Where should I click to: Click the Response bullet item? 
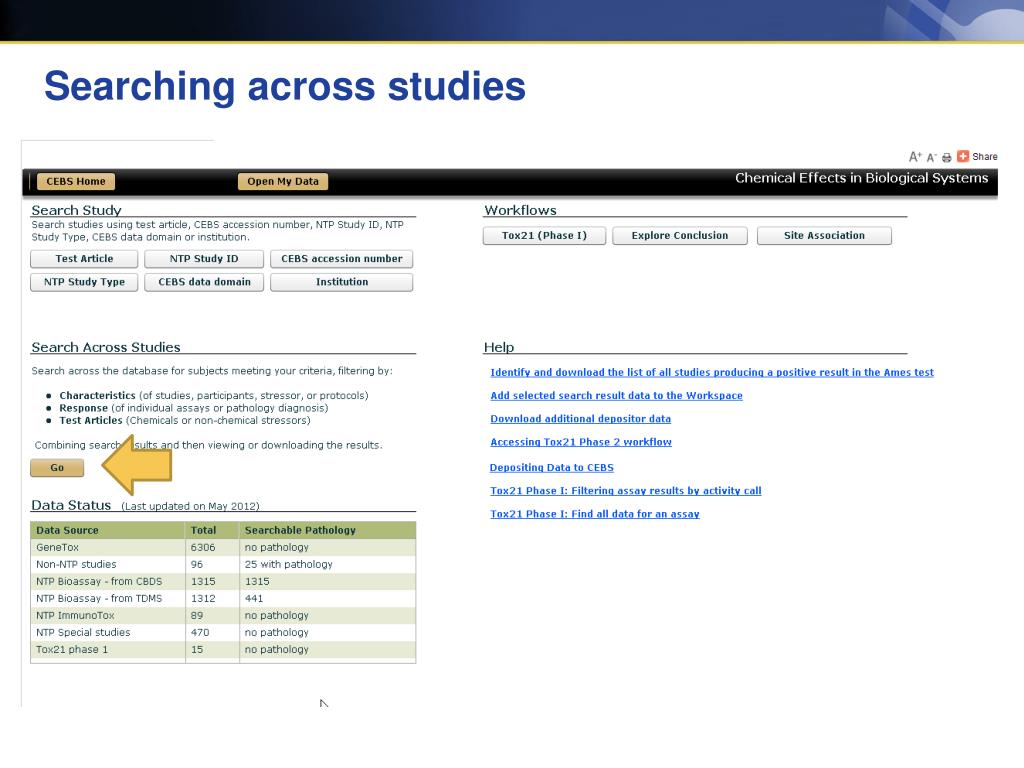(x=193, y=408)
